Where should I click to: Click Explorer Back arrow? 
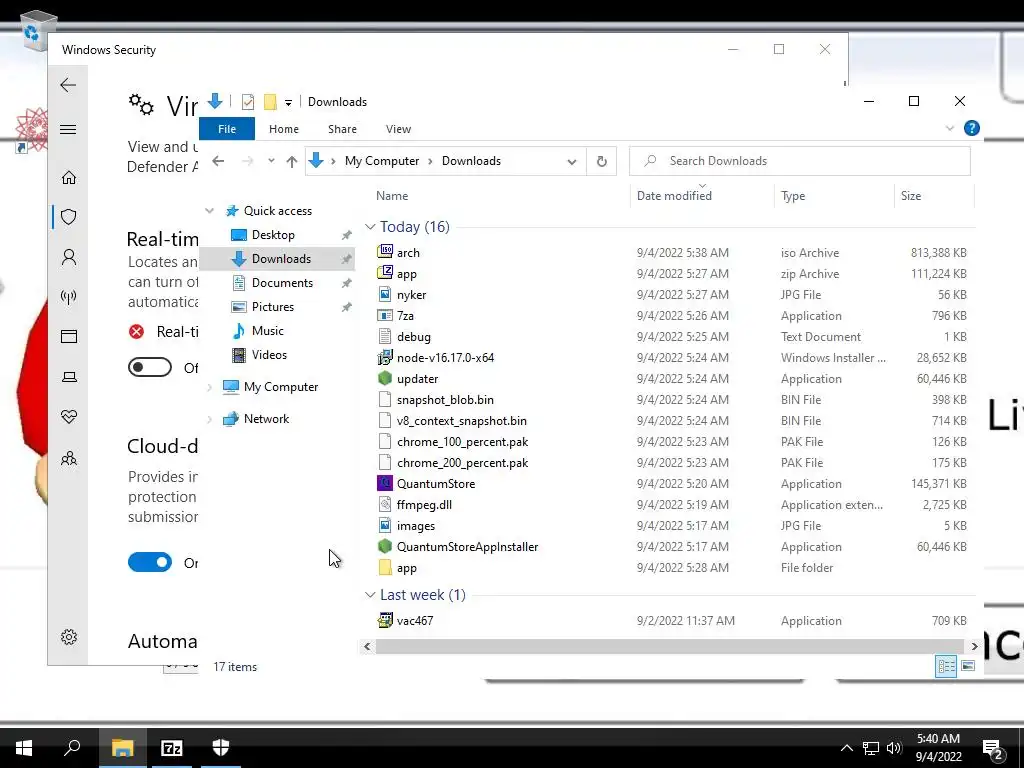pos(218,161)
